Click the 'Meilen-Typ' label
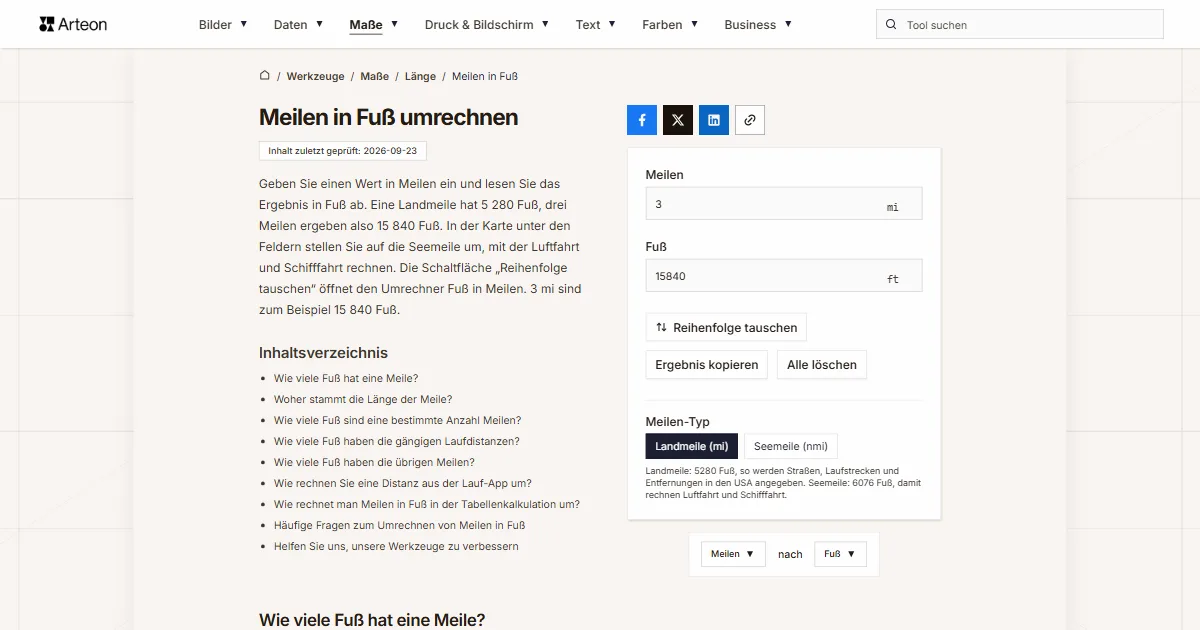 point(678,422)
